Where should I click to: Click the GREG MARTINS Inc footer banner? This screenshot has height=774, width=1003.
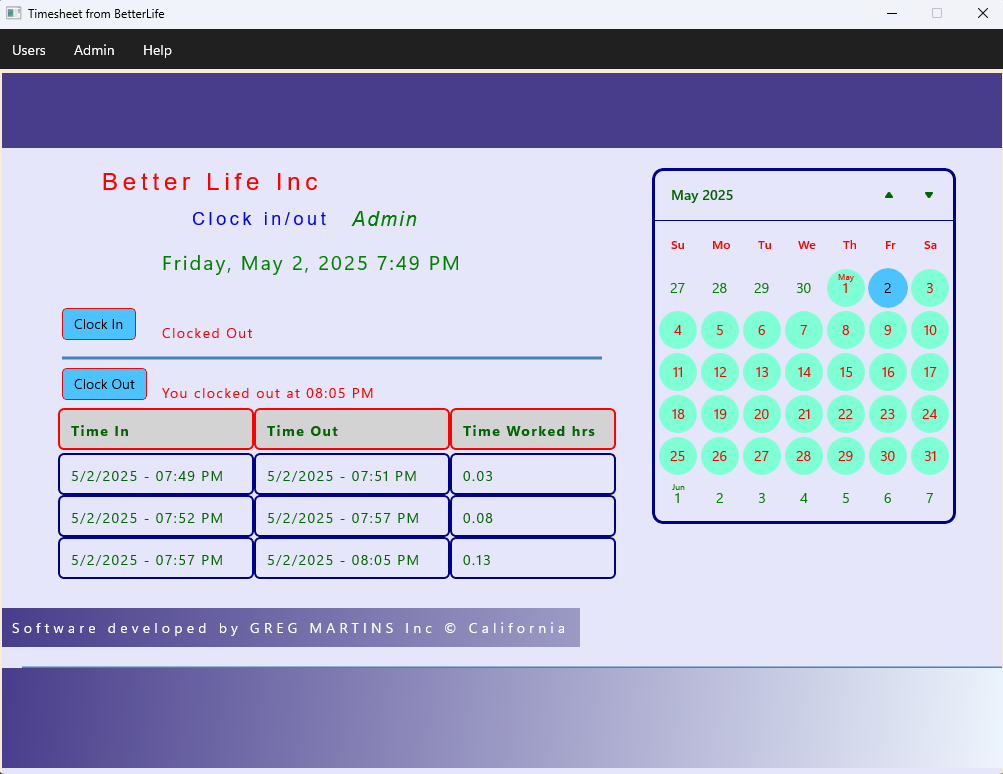pos(290,627)
